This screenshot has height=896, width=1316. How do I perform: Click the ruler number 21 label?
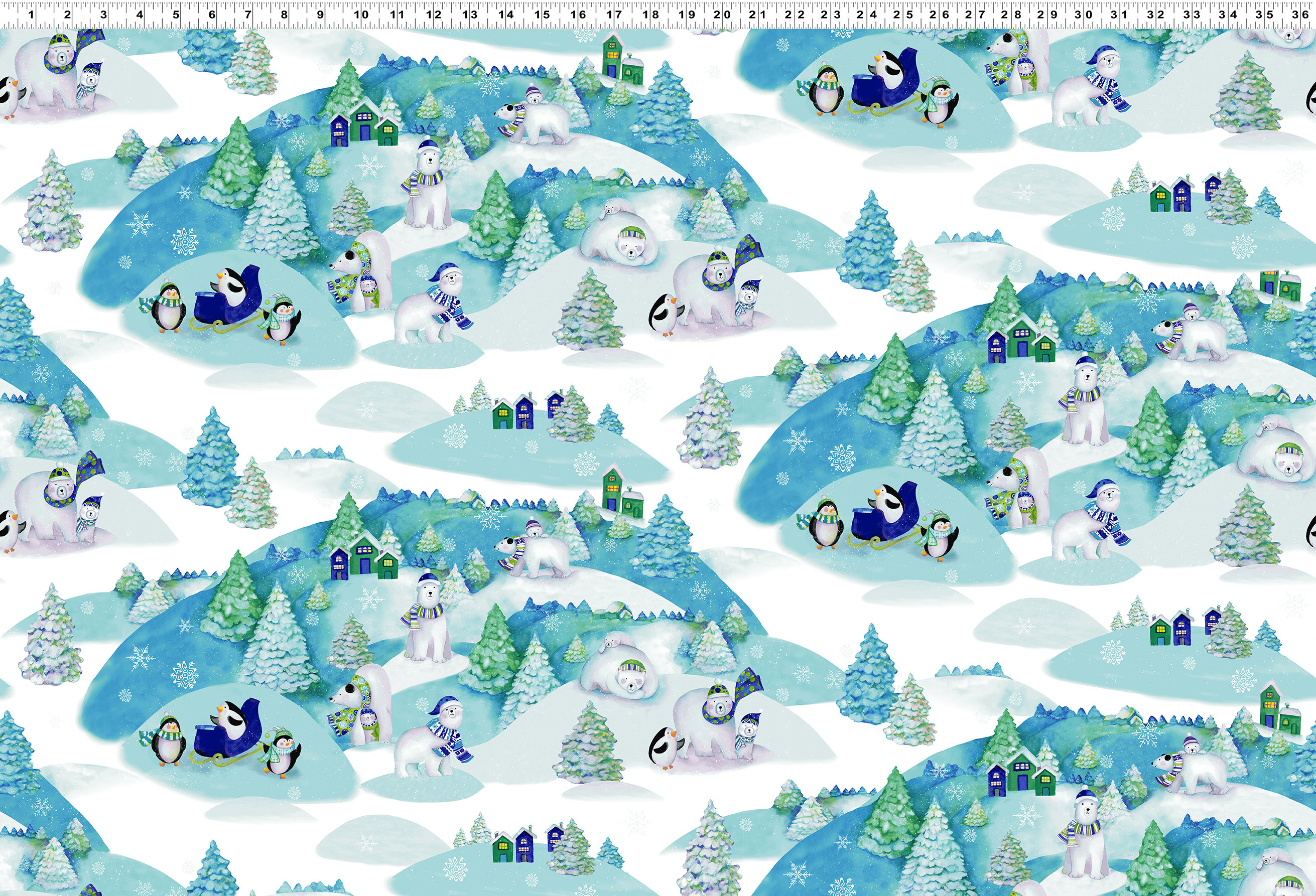click(x=758, y=15)
